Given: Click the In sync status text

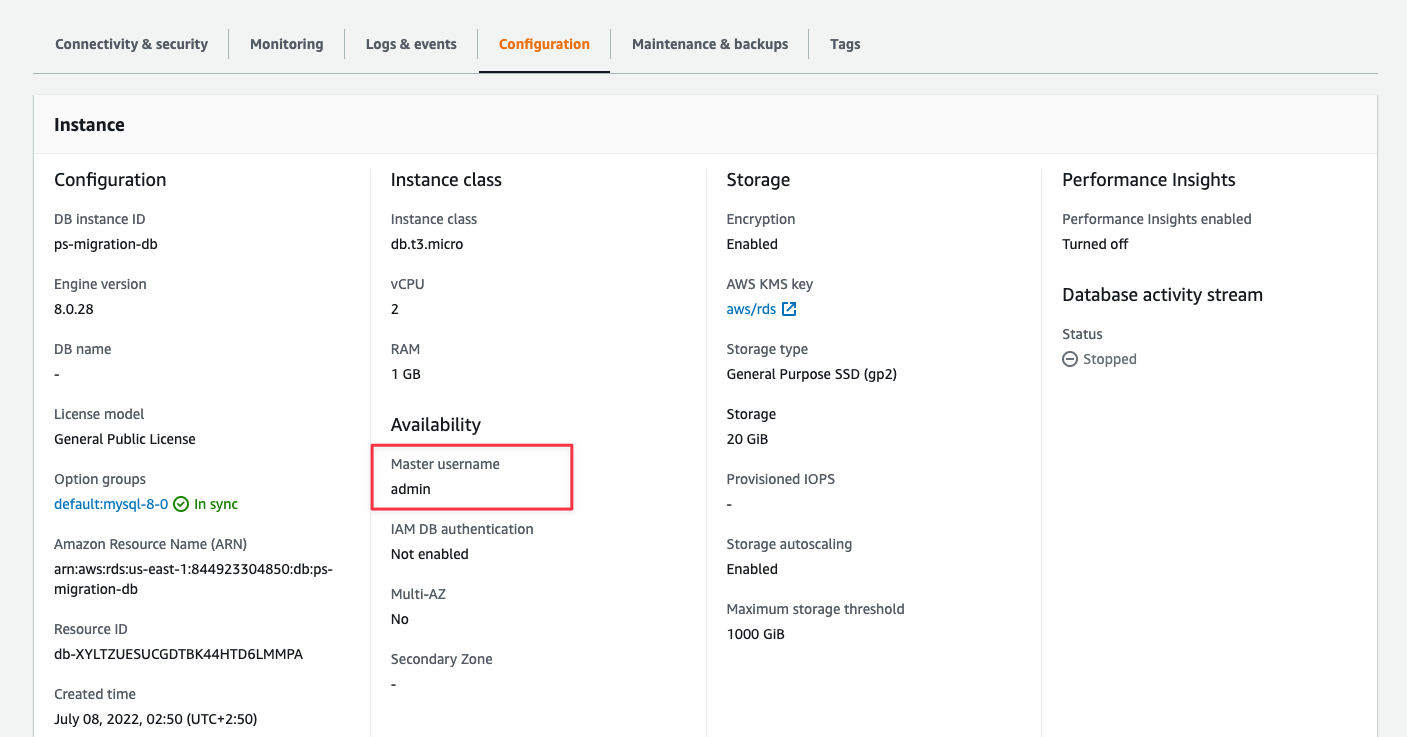Looking at the screenshot, I should [x=216, y=504].
